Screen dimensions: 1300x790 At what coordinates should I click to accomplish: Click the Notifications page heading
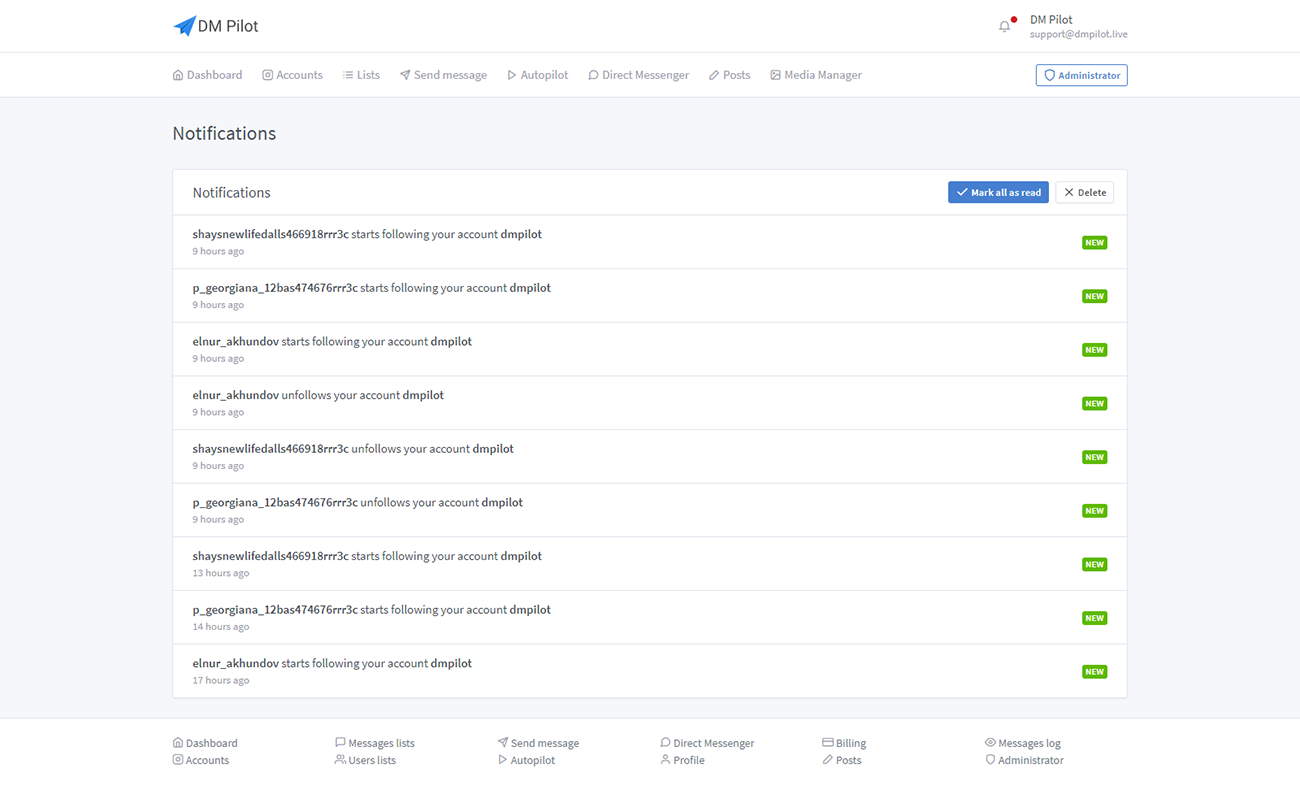224,133
